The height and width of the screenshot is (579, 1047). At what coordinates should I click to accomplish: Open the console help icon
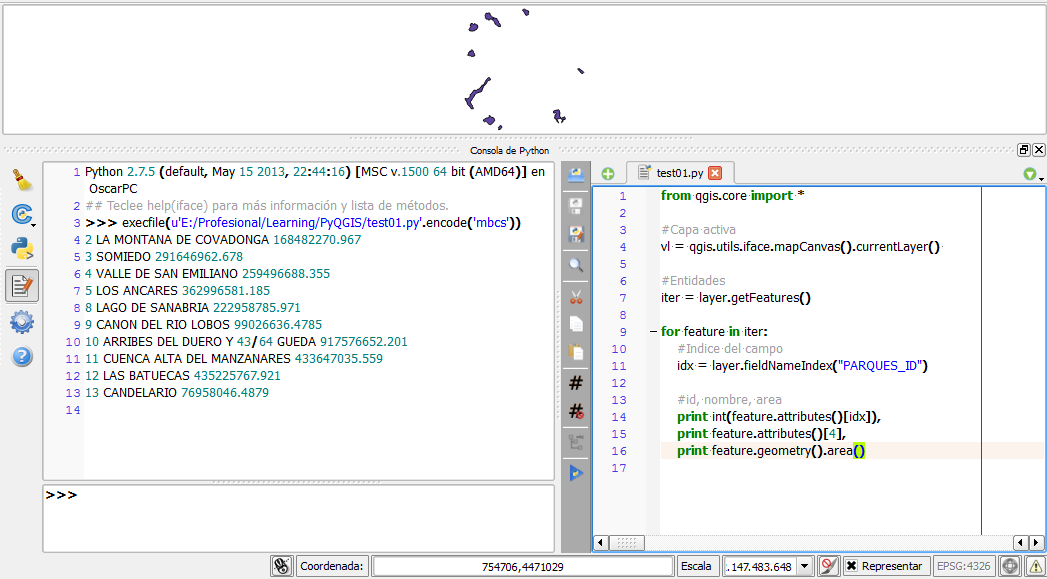pyautogui.click(x=21, y=357)
